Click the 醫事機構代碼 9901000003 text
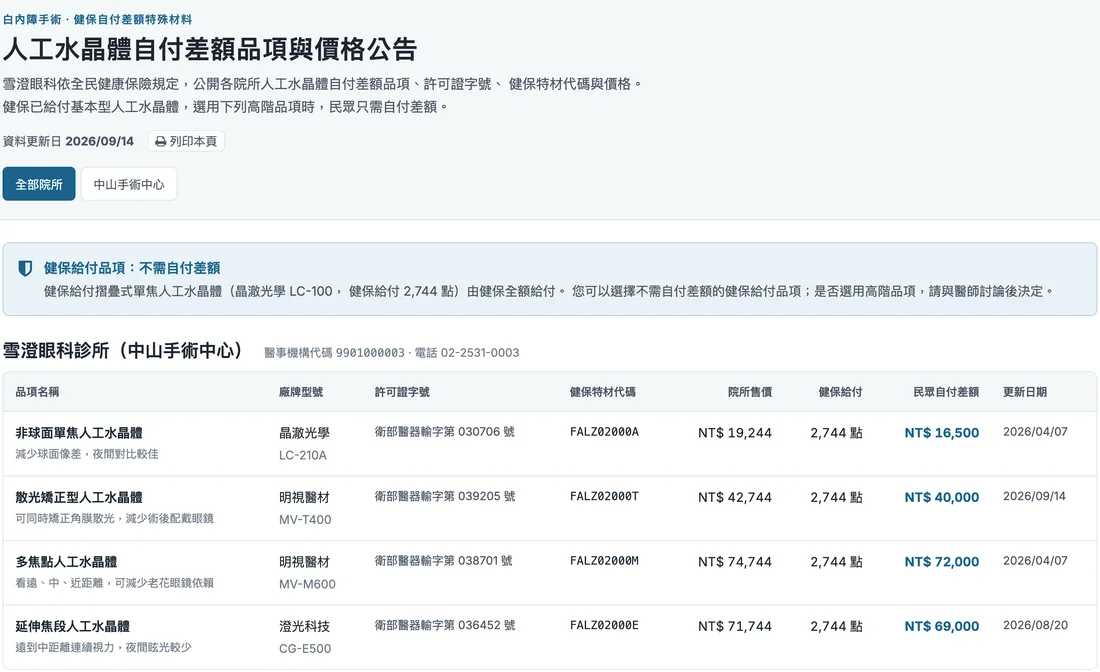 point(335,353)
